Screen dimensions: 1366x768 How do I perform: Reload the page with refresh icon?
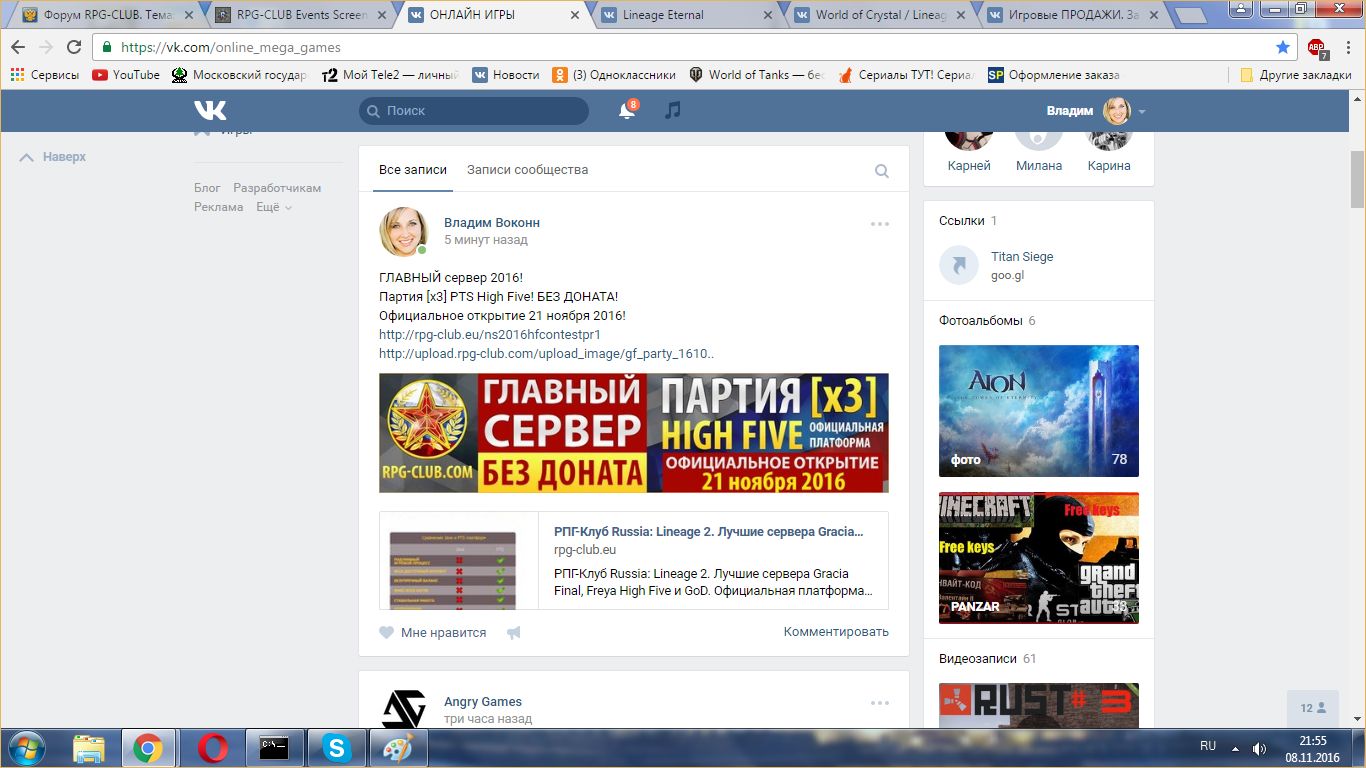(74, 47)
